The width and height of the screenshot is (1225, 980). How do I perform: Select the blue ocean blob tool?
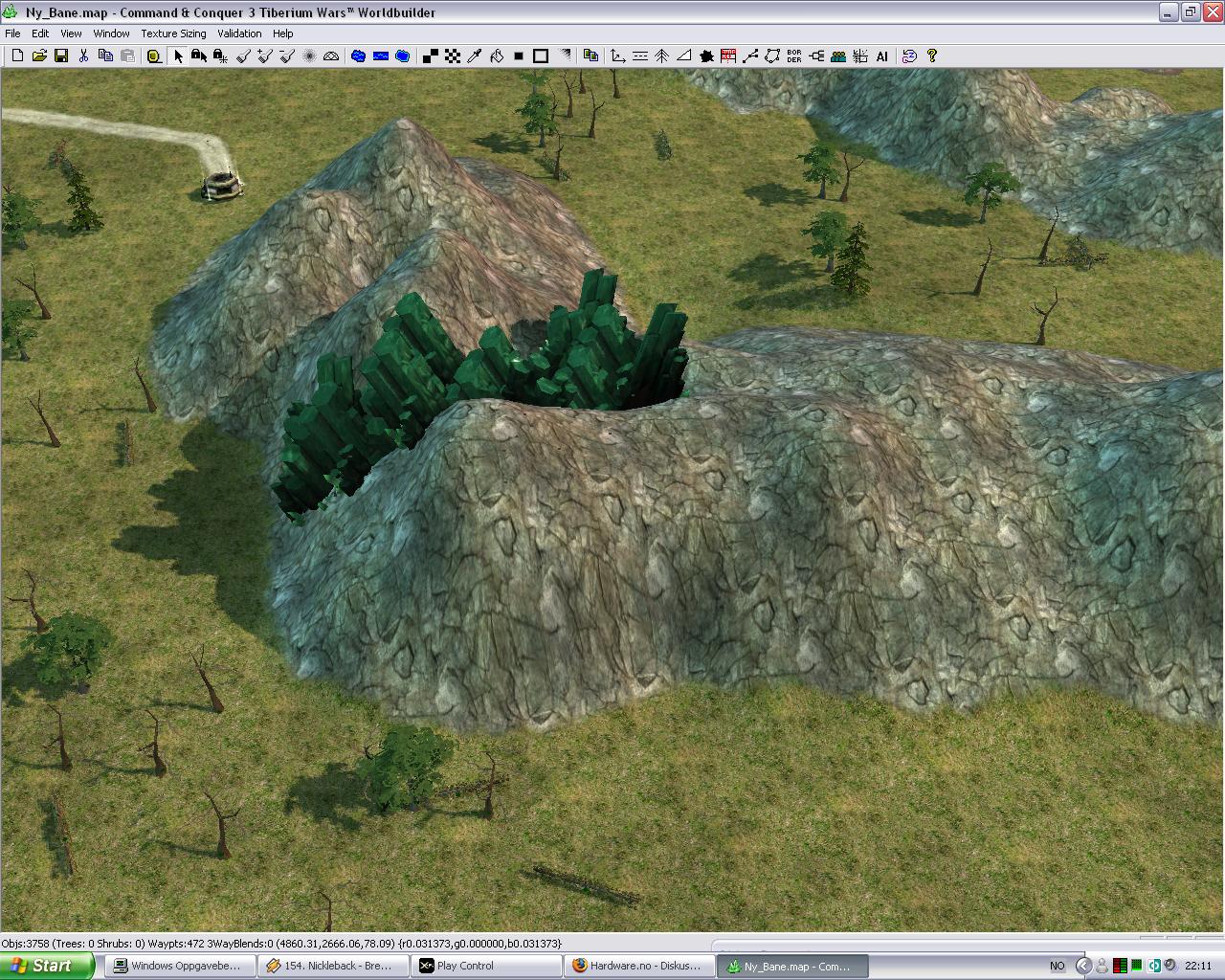point(403,56)
